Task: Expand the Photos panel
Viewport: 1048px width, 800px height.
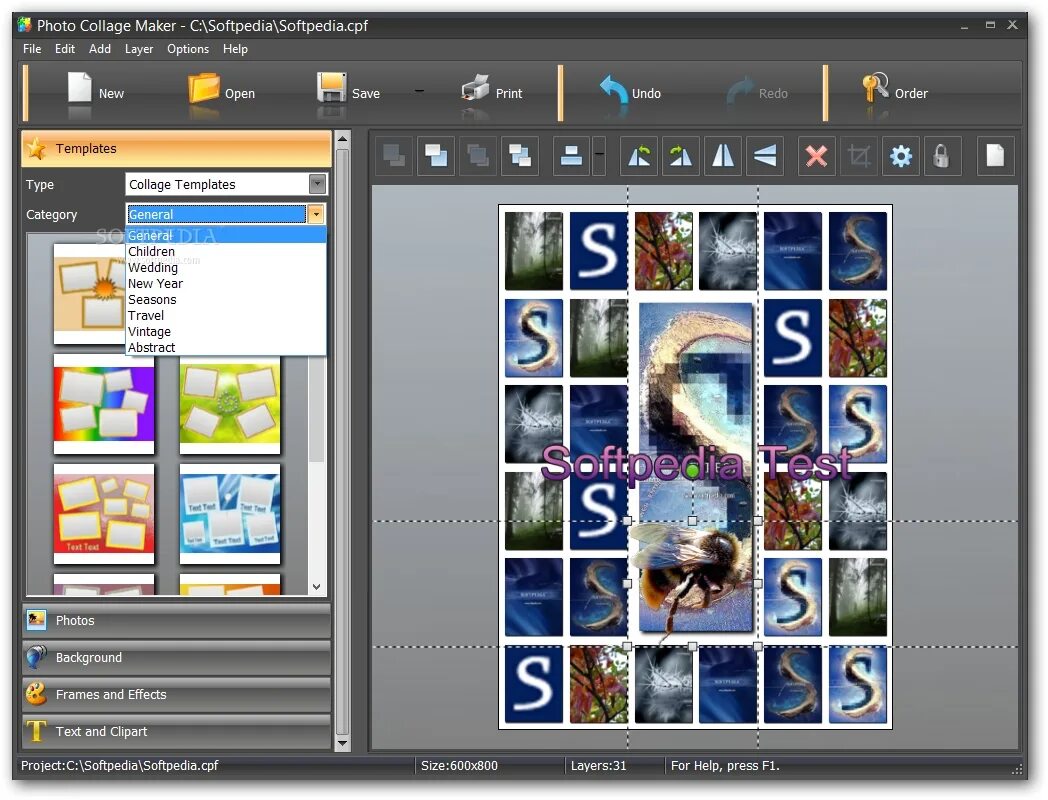Action: tap(176, 620)
